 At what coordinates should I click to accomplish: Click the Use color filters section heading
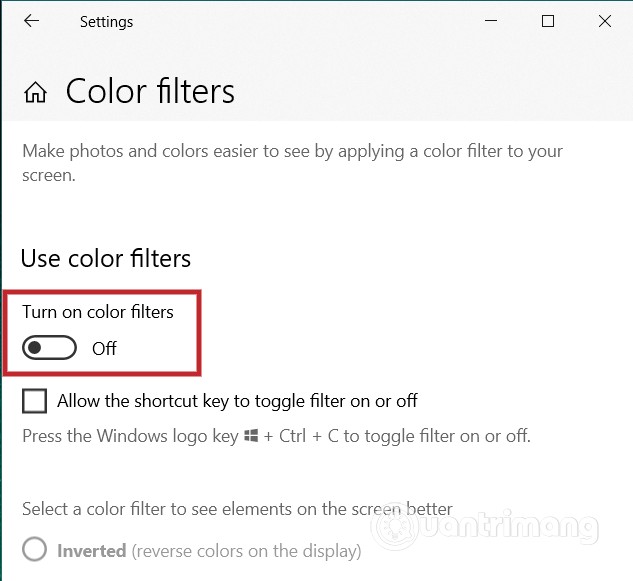tap(106, 258)
